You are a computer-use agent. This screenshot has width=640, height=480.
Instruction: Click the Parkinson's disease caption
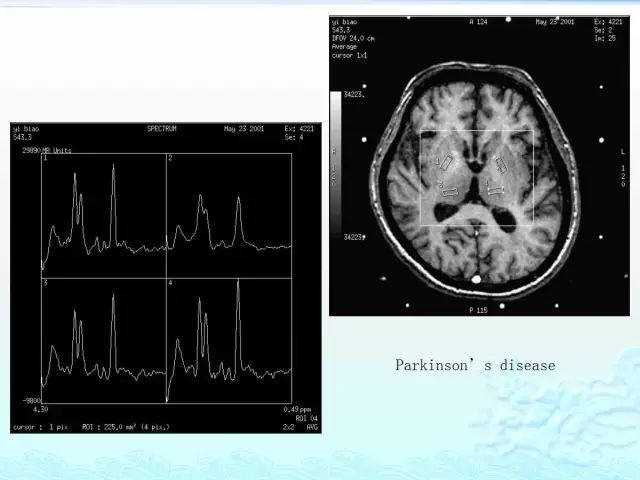475,365
